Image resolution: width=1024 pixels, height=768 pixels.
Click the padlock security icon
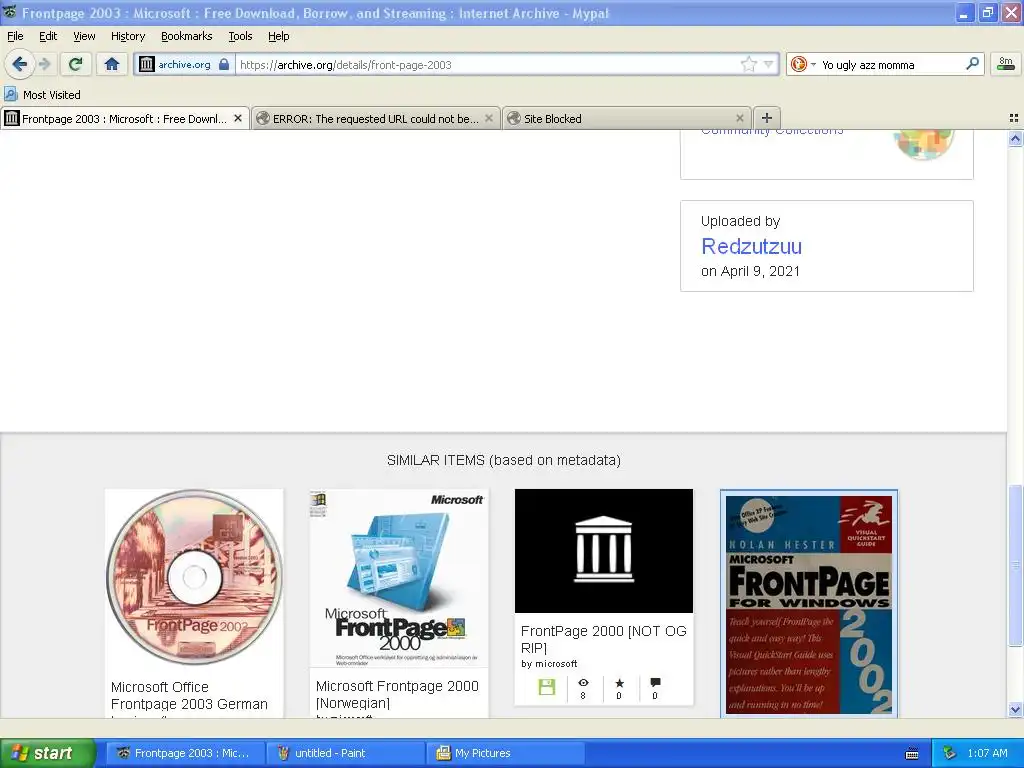tap(224, 64)
